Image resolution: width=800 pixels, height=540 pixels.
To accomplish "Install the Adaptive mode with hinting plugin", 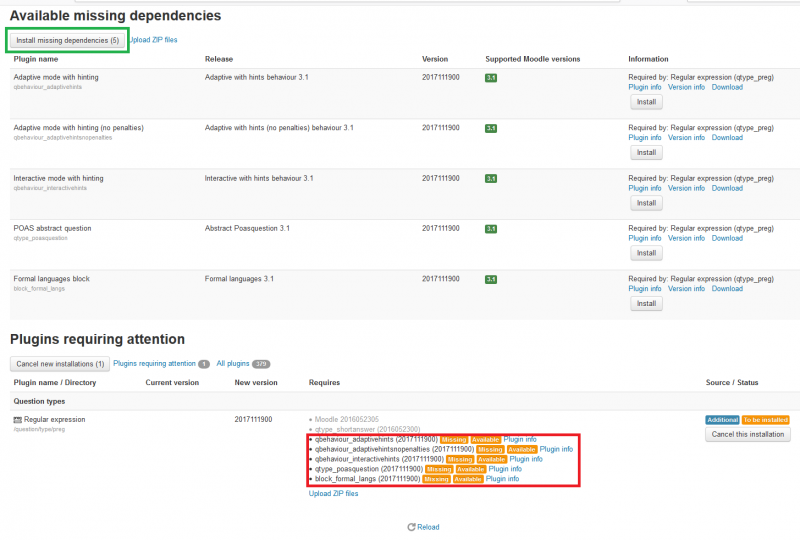I will pos(646,102).
